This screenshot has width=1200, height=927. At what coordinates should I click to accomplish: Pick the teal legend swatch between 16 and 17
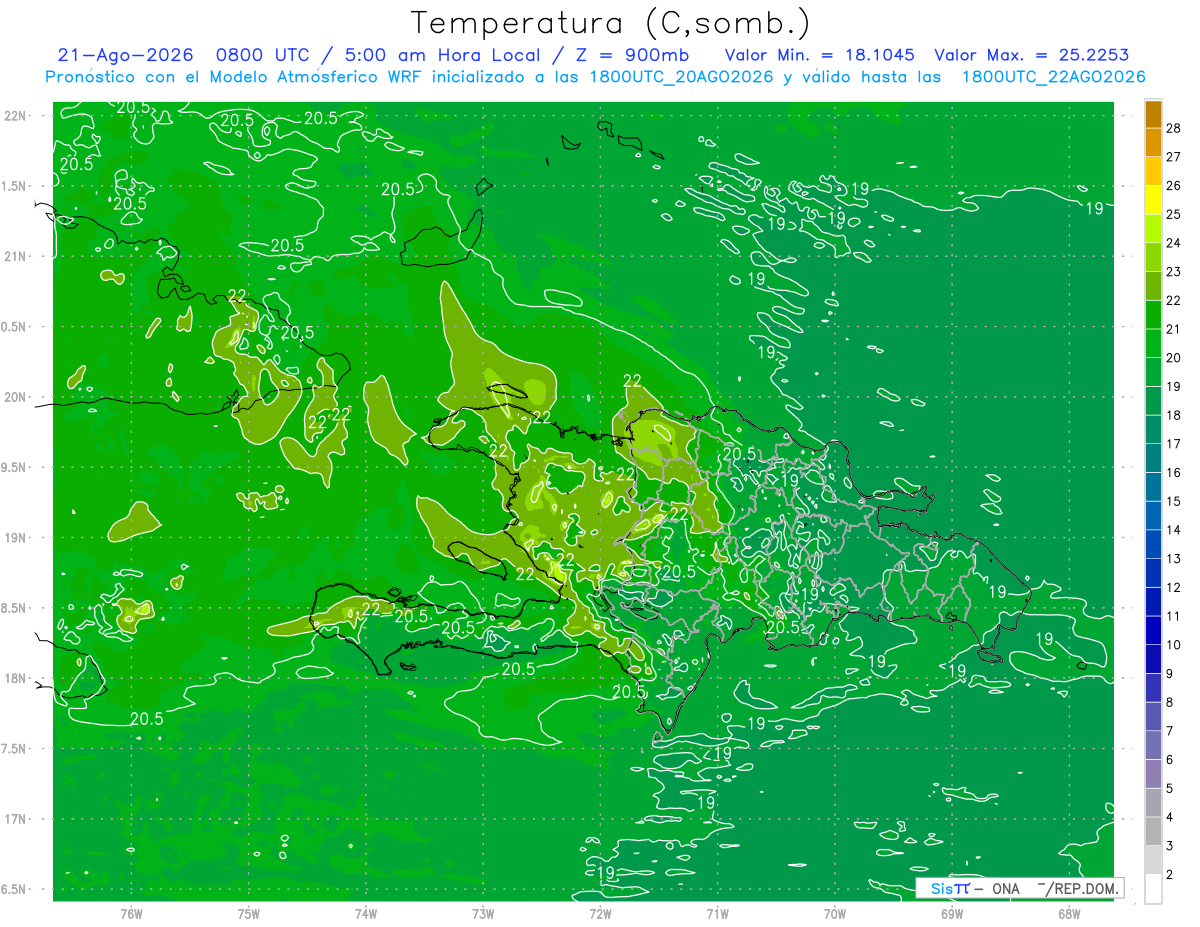[1153, 458]
